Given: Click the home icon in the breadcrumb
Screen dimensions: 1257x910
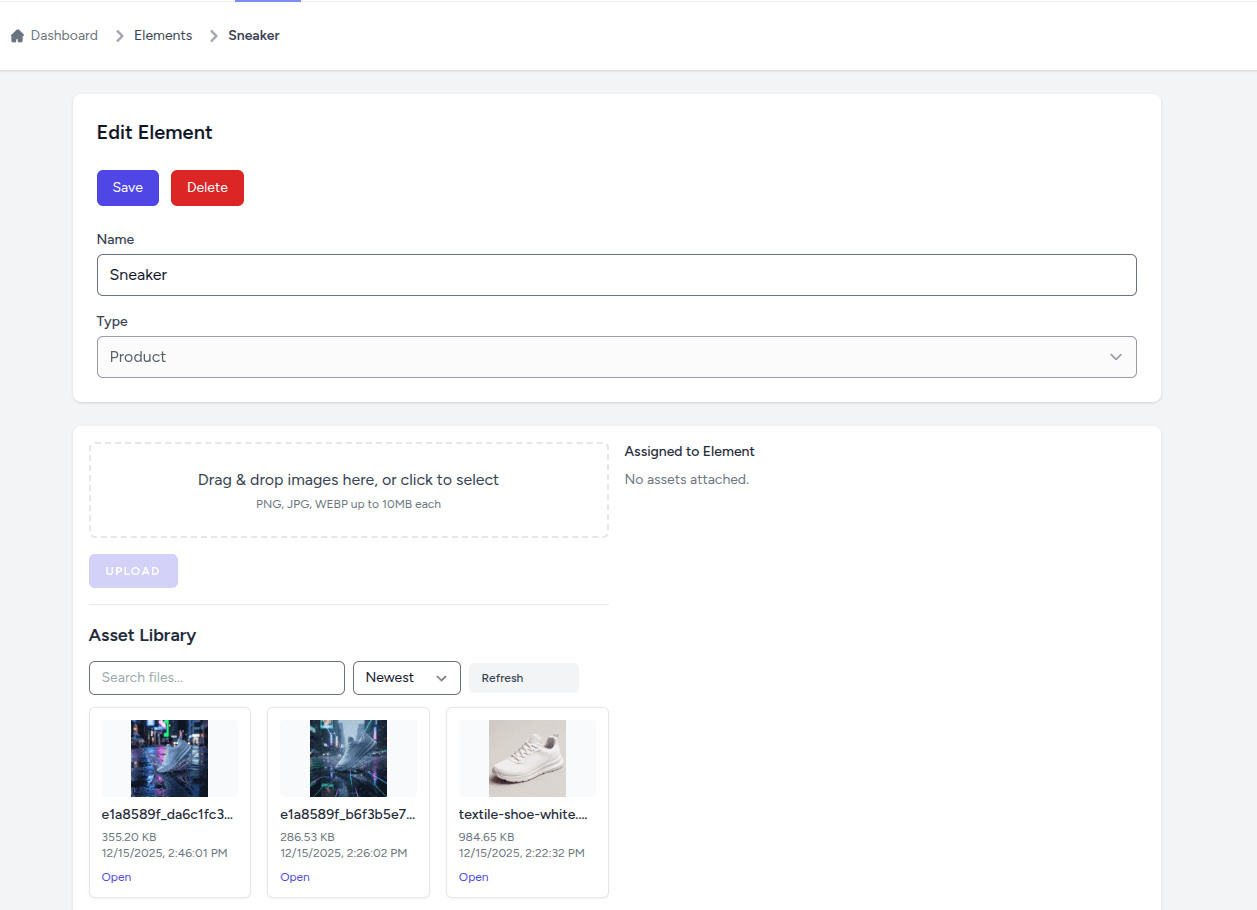Looking at the screenshot, I should (17, 35).
